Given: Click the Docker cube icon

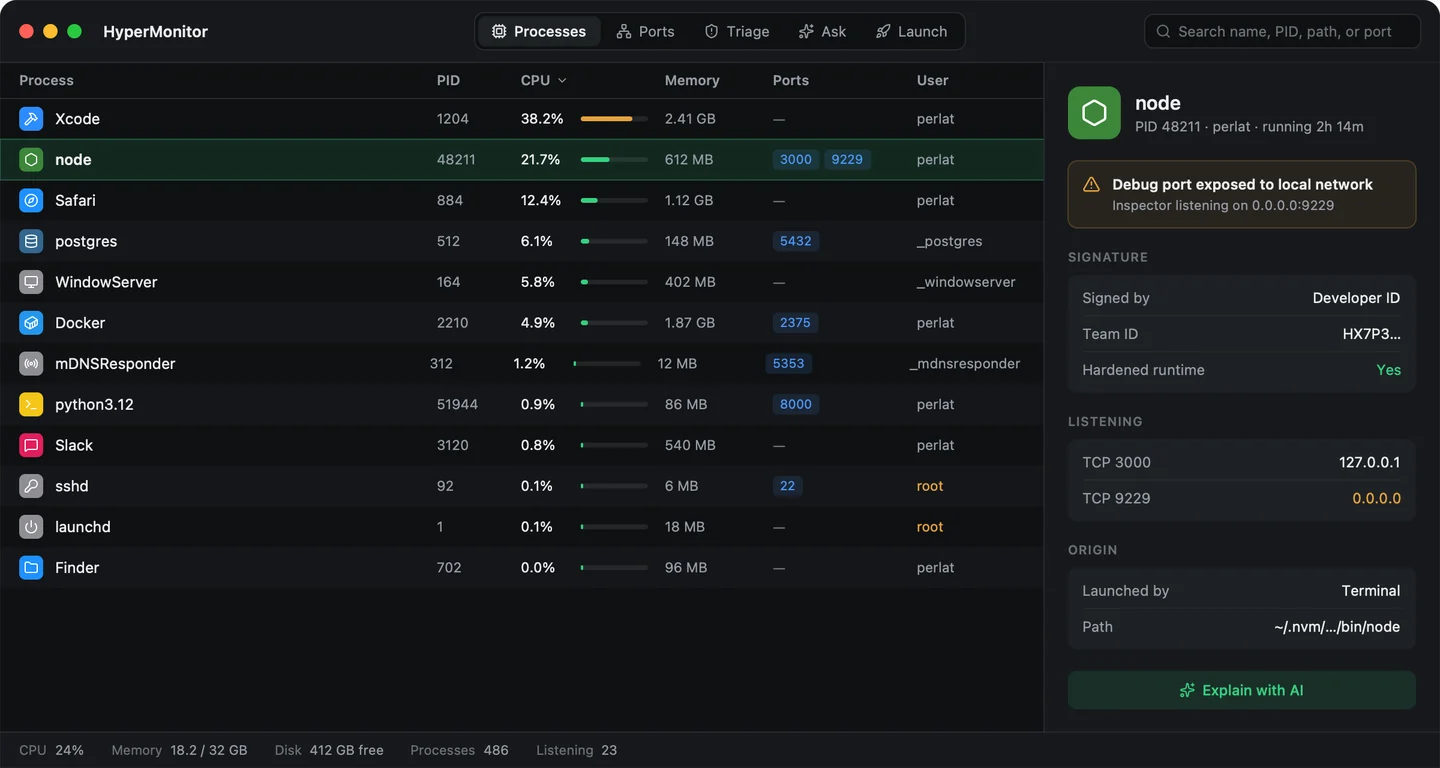Looking at the screenshot, I should pos(31,323).
